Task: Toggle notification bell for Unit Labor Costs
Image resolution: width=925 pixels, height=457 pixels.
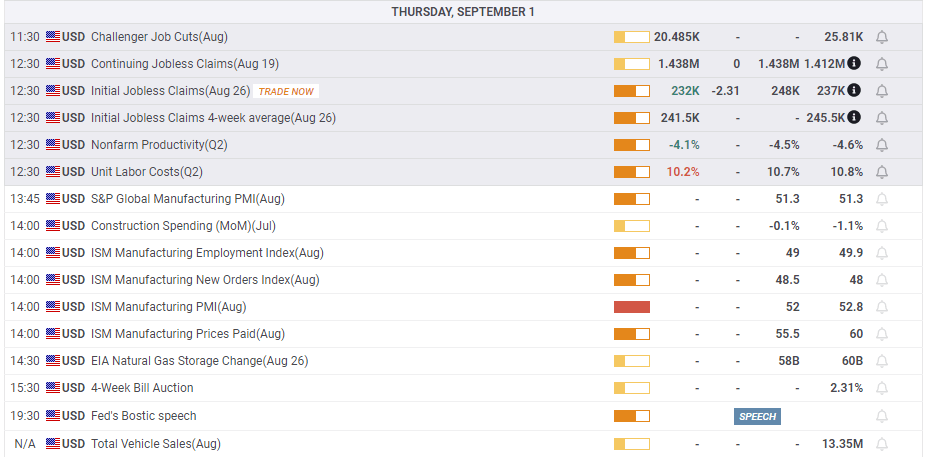Action: 881,172
